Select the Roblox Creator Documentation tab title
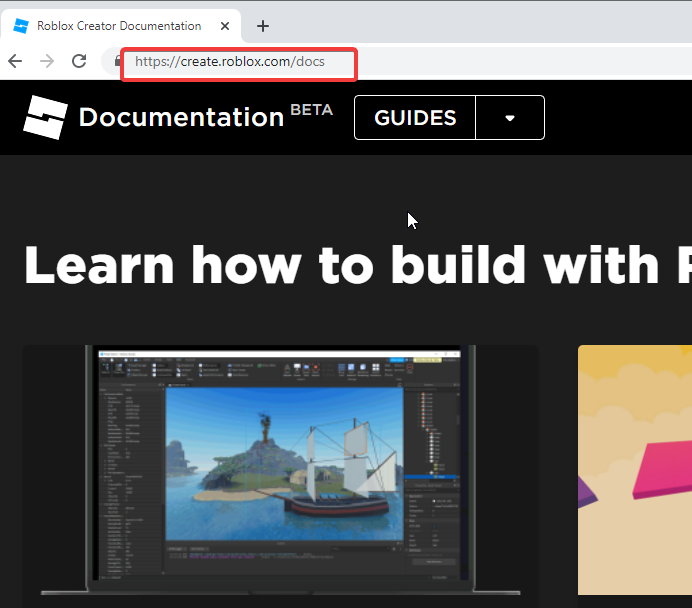 tap(119, 26)
